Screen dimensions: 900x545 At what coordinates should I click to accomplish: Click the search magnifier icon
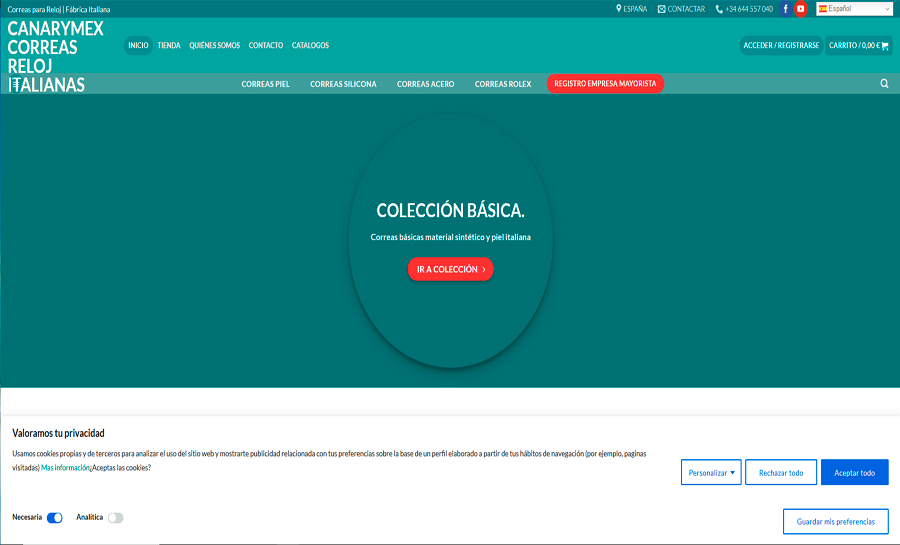tap(885, 84)
